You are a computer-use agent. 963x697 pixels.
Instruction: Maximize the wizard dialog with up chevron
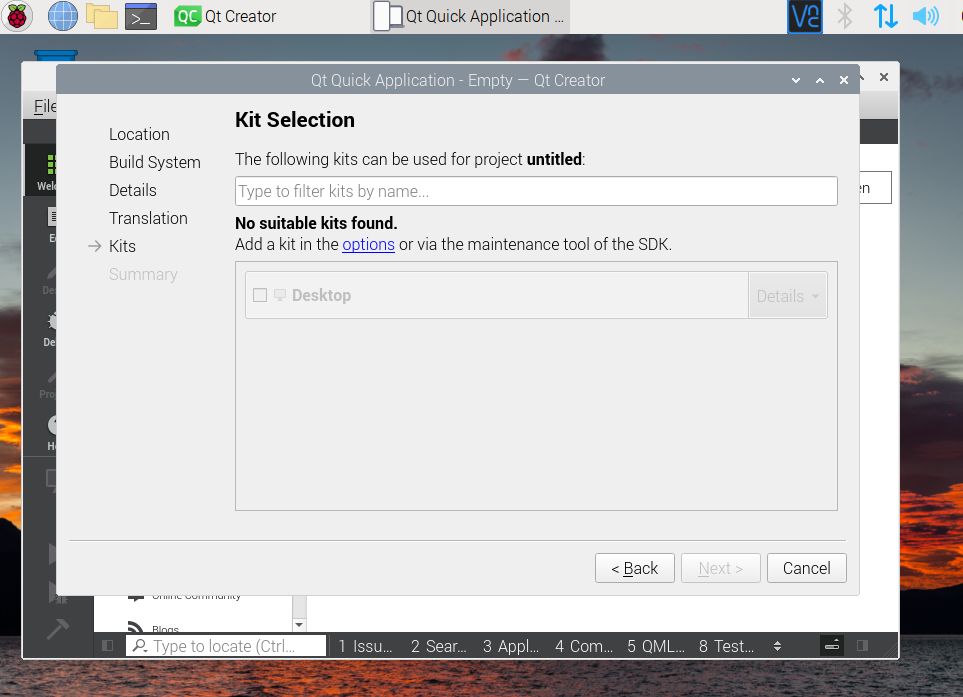click(820, 80)
